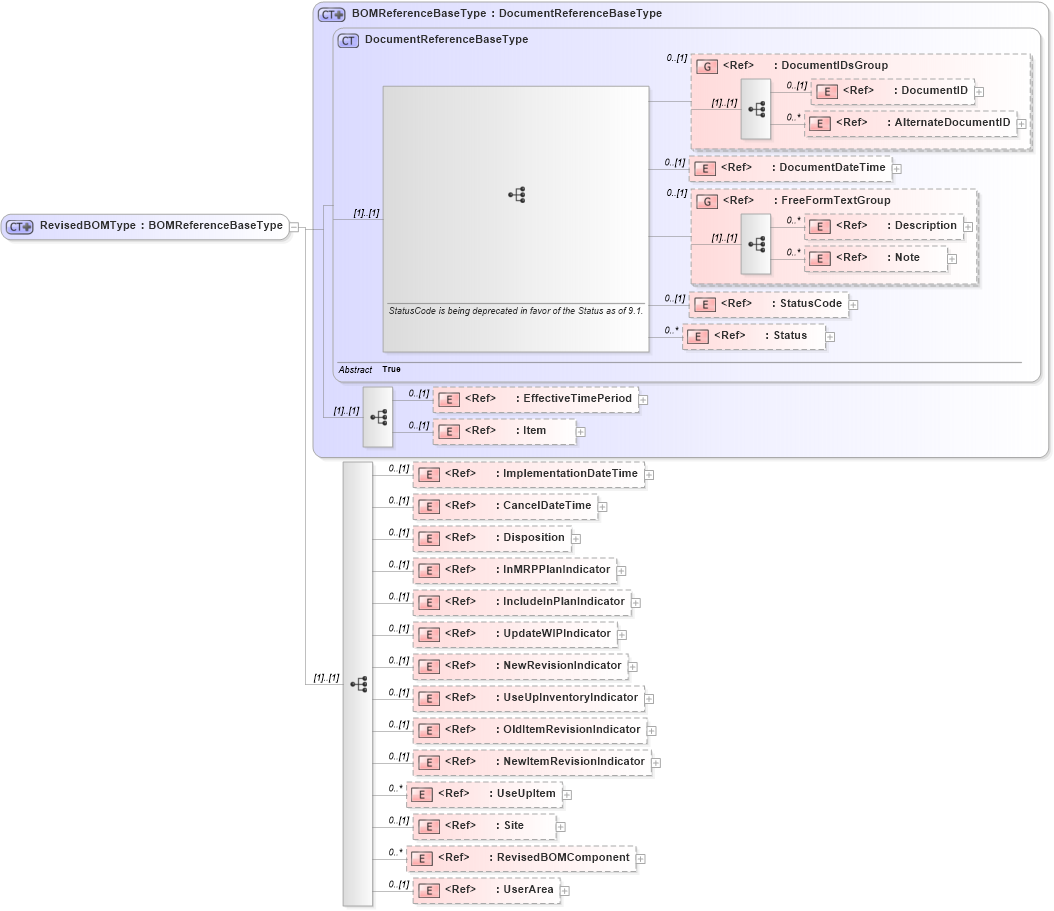Click the E icon on RevisedBOMComponent
Viewport: 1054px width, 911px height.
coord(423,857)
